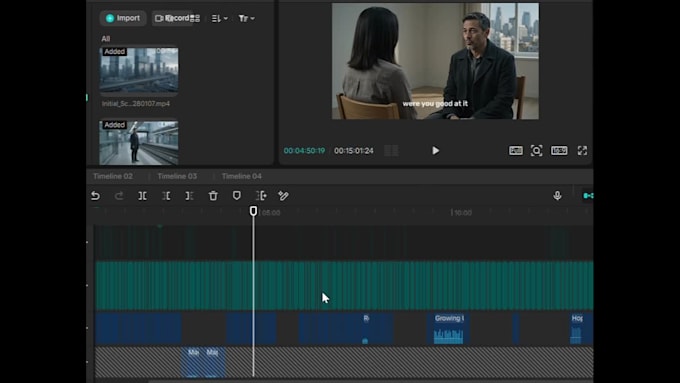Switch to Timeline 04 tab
680x383 pixels.
(242, 176)
